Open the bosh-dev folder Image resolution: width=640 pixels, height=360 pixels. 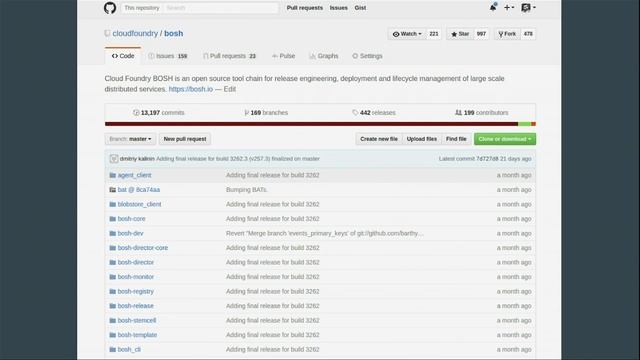(131, 233)
